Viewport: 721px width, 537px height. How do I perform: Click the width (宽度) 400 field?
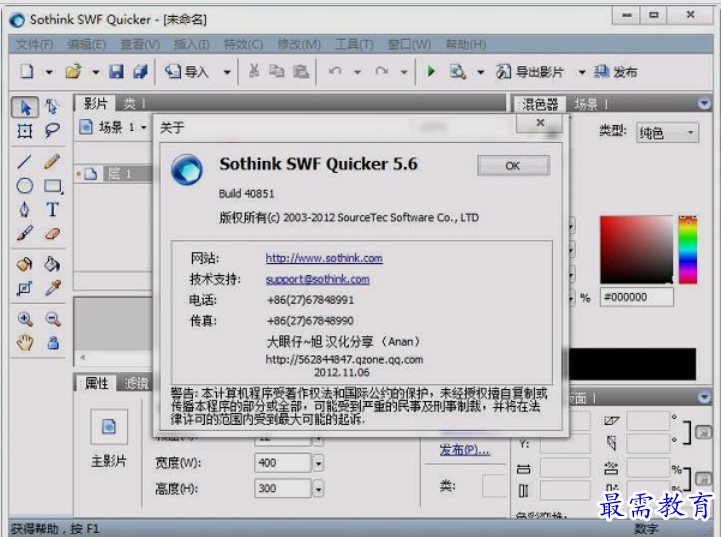tap(283, 463)
